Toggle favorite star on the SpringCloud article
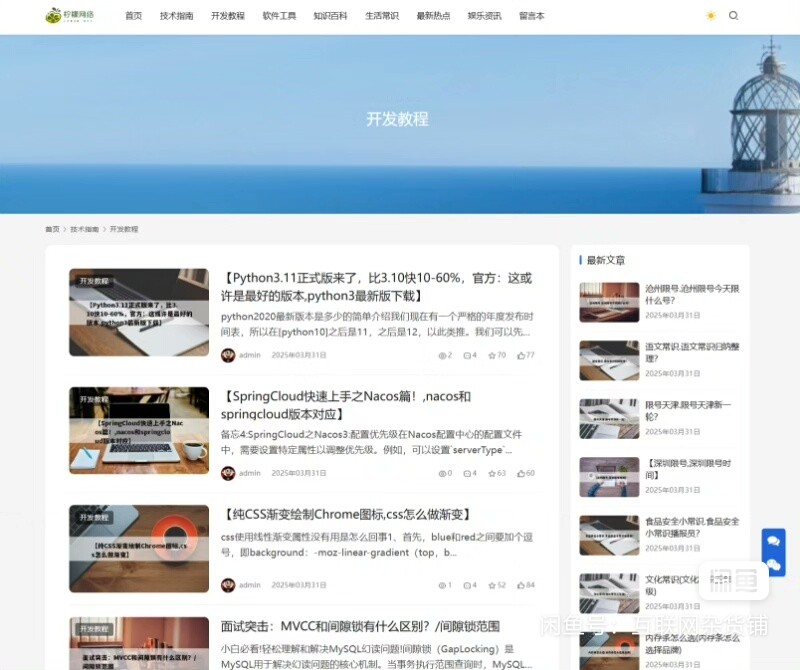 coord(493,474)
